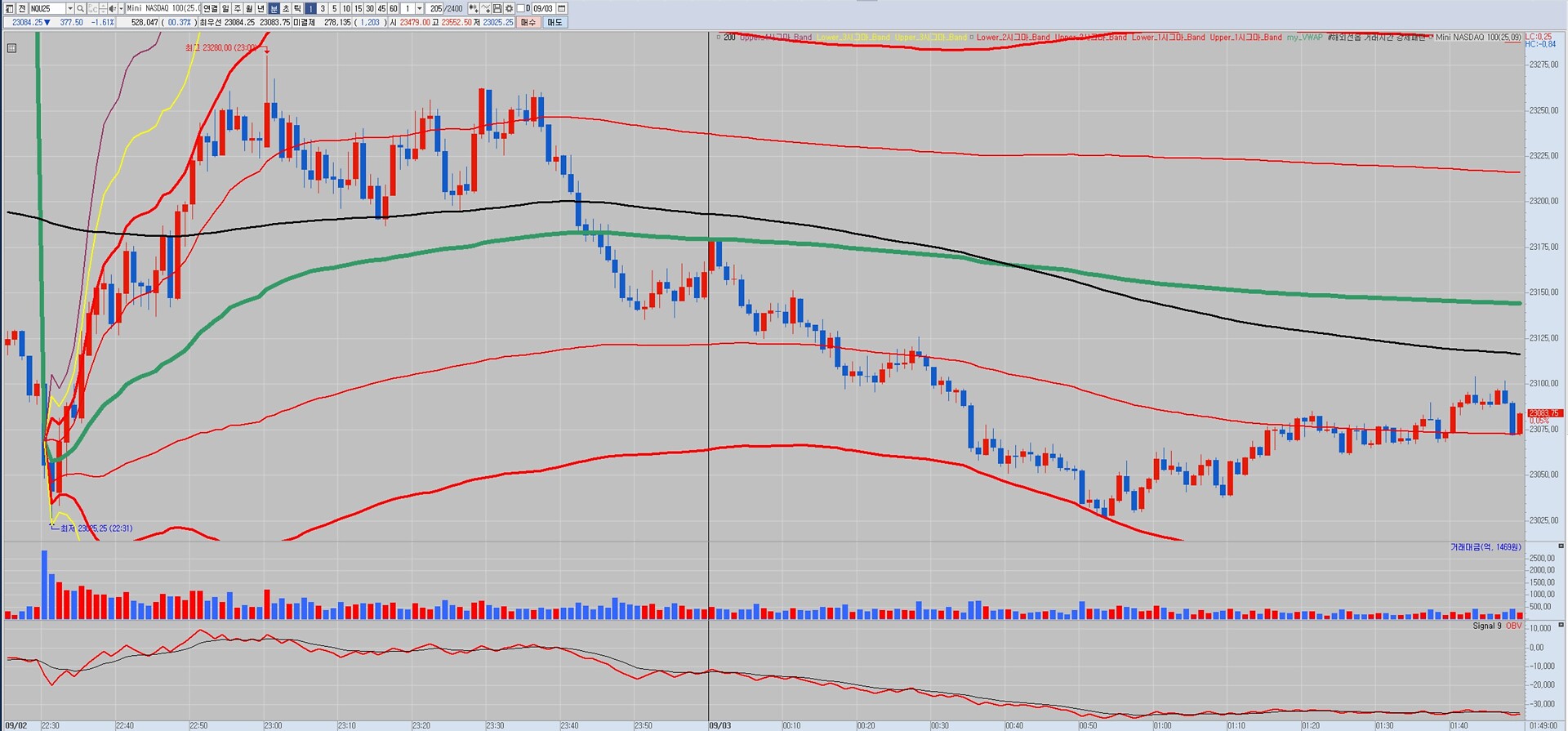
Task: Click the 최고 23280.00 high marker label
Action: (221, 48)
